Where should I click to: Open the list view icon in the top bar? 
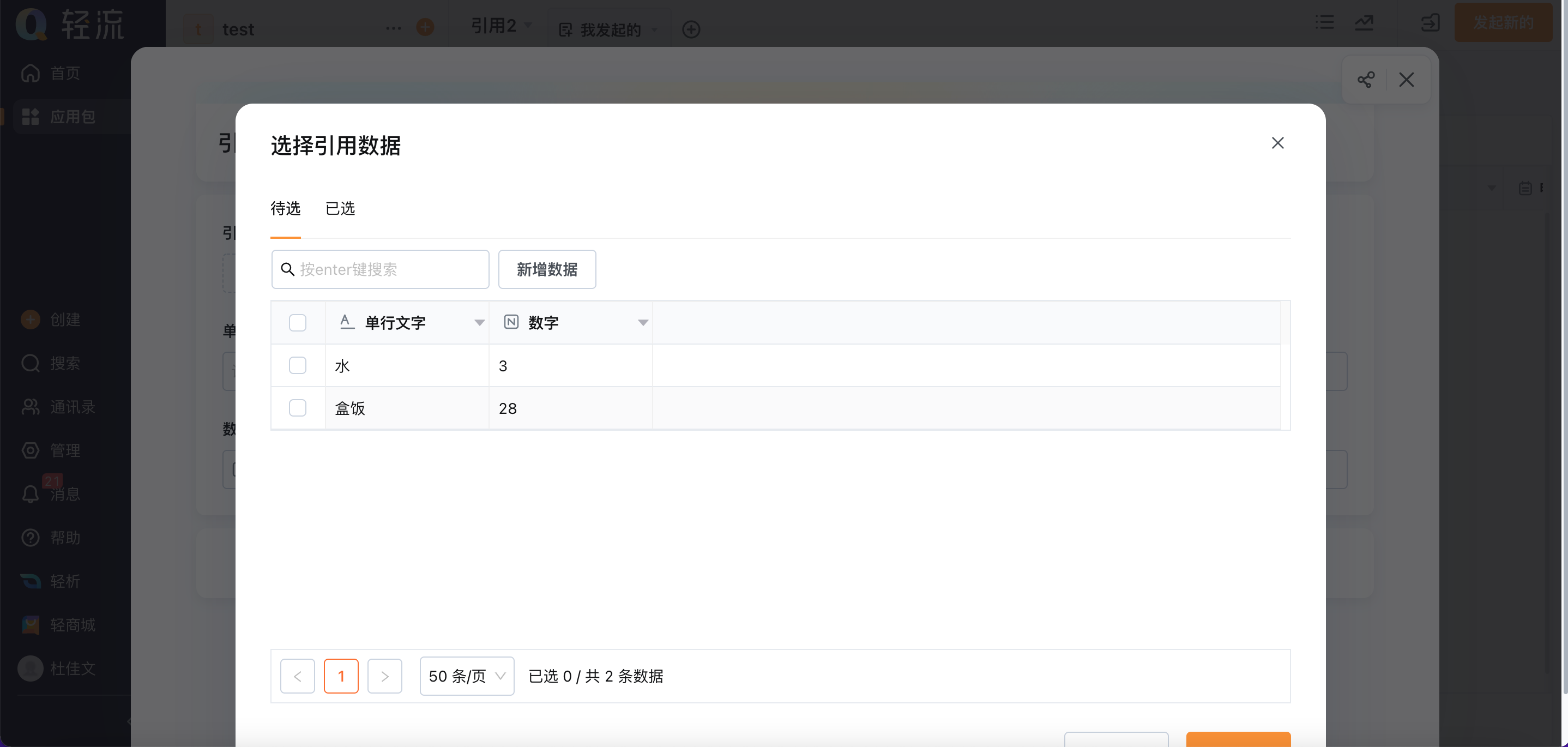(x=1324, y=23)
